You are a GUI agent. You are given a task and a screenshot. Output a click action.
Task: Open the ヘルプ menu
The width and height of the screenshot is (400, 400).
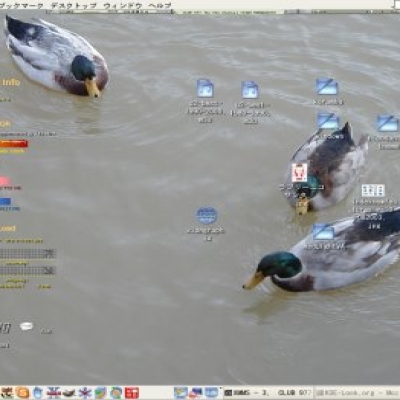point(160,5)
